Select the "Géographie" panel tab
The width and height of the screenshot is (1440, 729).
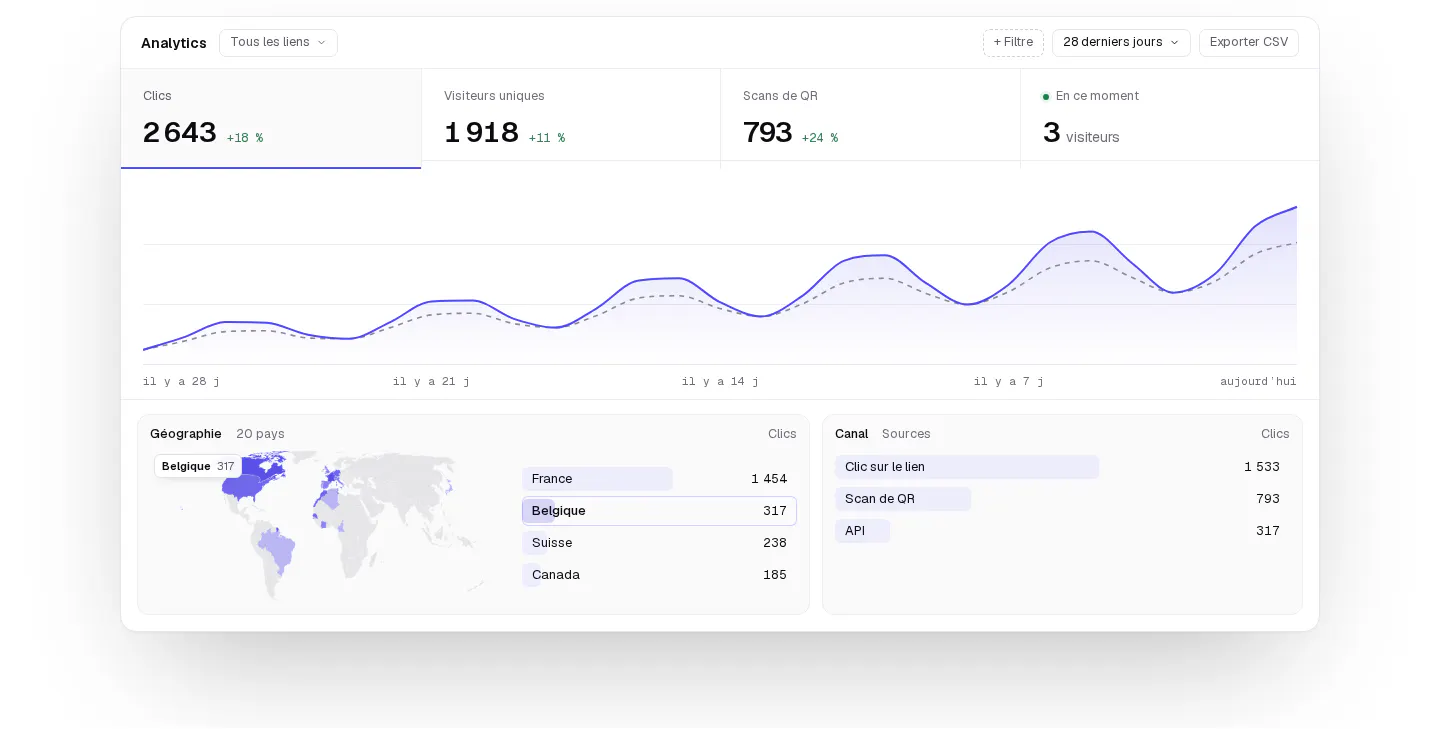click(x=186, y=434)
